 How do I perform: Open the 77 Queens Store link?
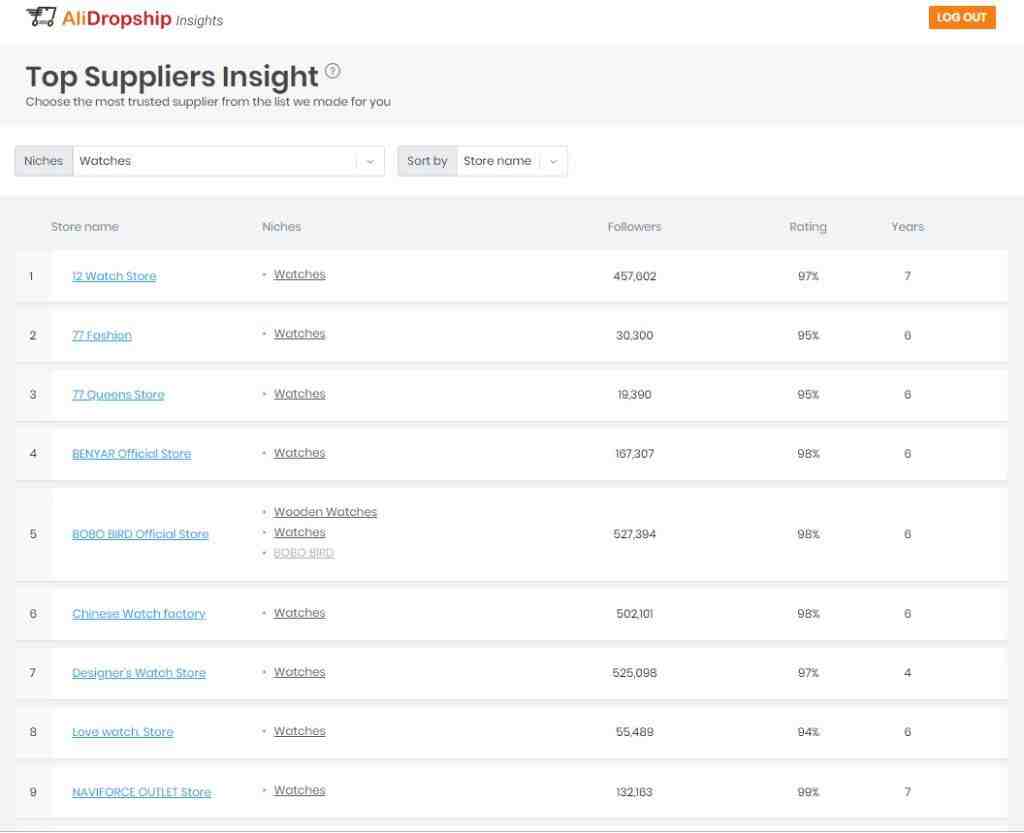point(118,394)
